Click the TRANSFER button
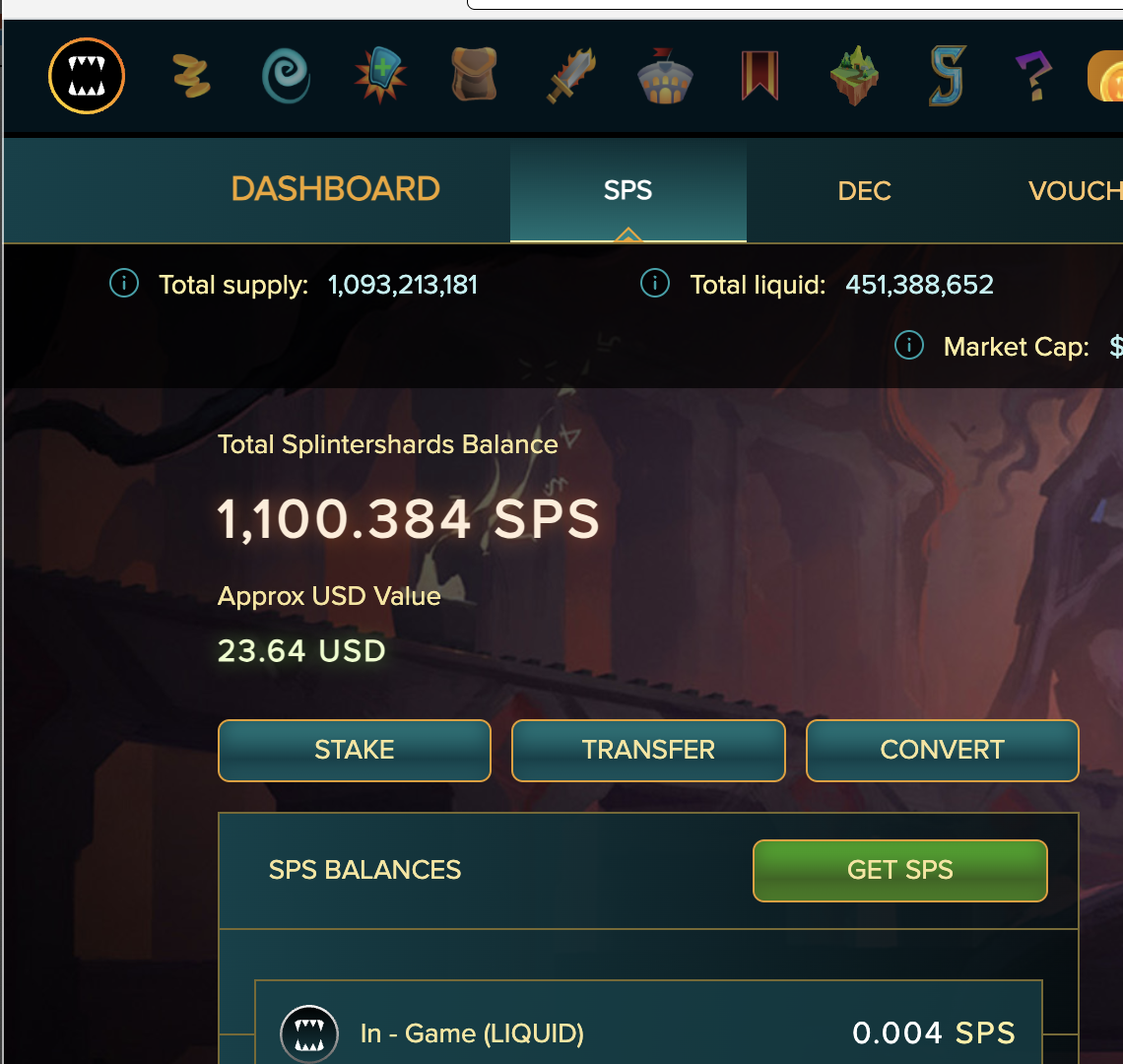The image size is (1123, 1064). coord(648,750)
